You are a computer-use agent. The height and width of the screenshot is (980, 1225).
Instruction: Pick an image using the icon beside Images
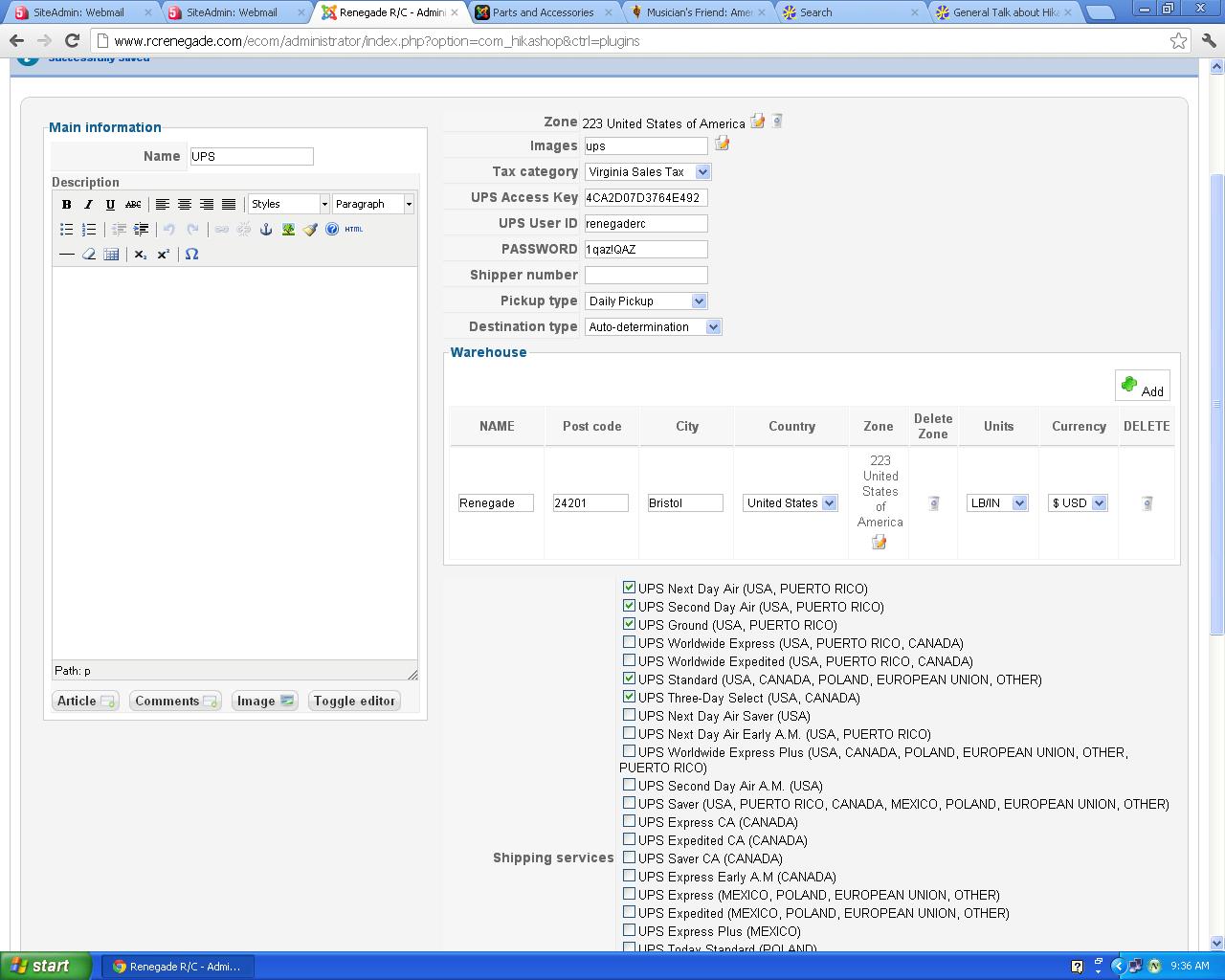[722, 144]
